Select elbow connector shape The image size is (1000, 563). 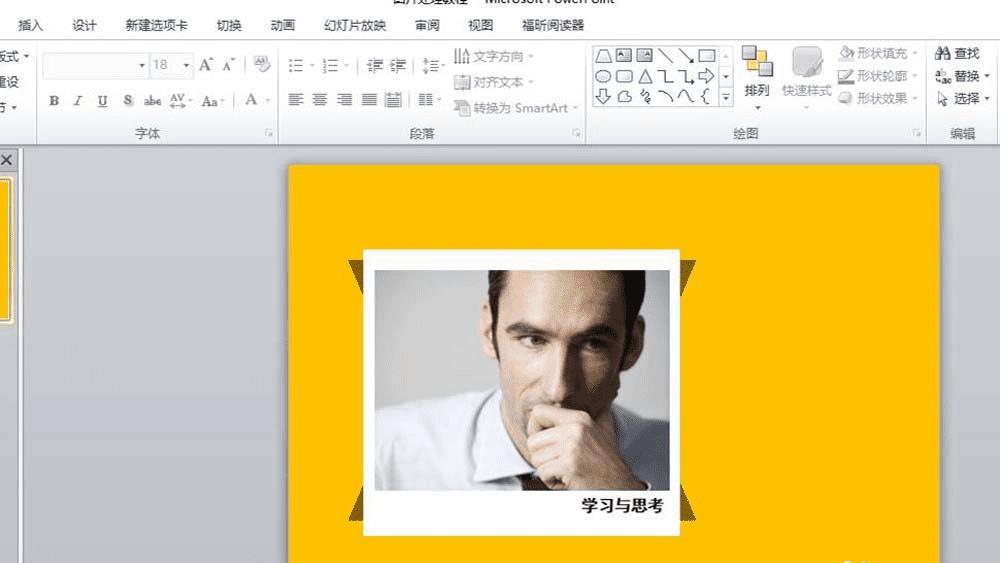[665, 77]
